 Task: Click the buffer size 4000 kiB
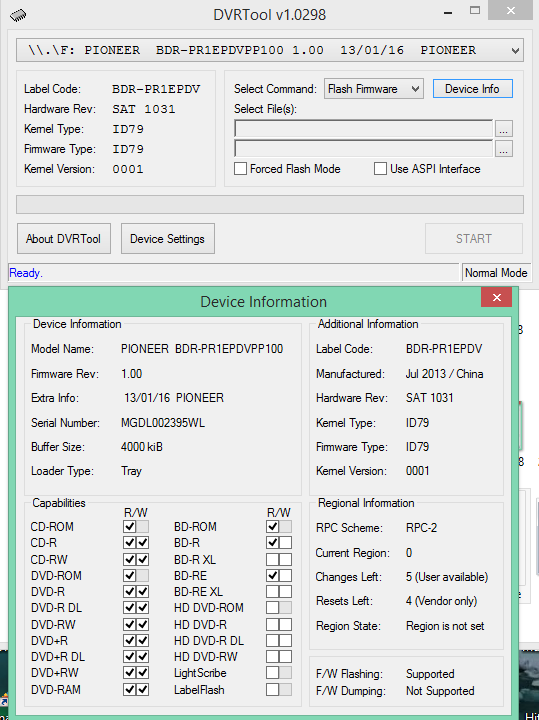tap(141, 447)
